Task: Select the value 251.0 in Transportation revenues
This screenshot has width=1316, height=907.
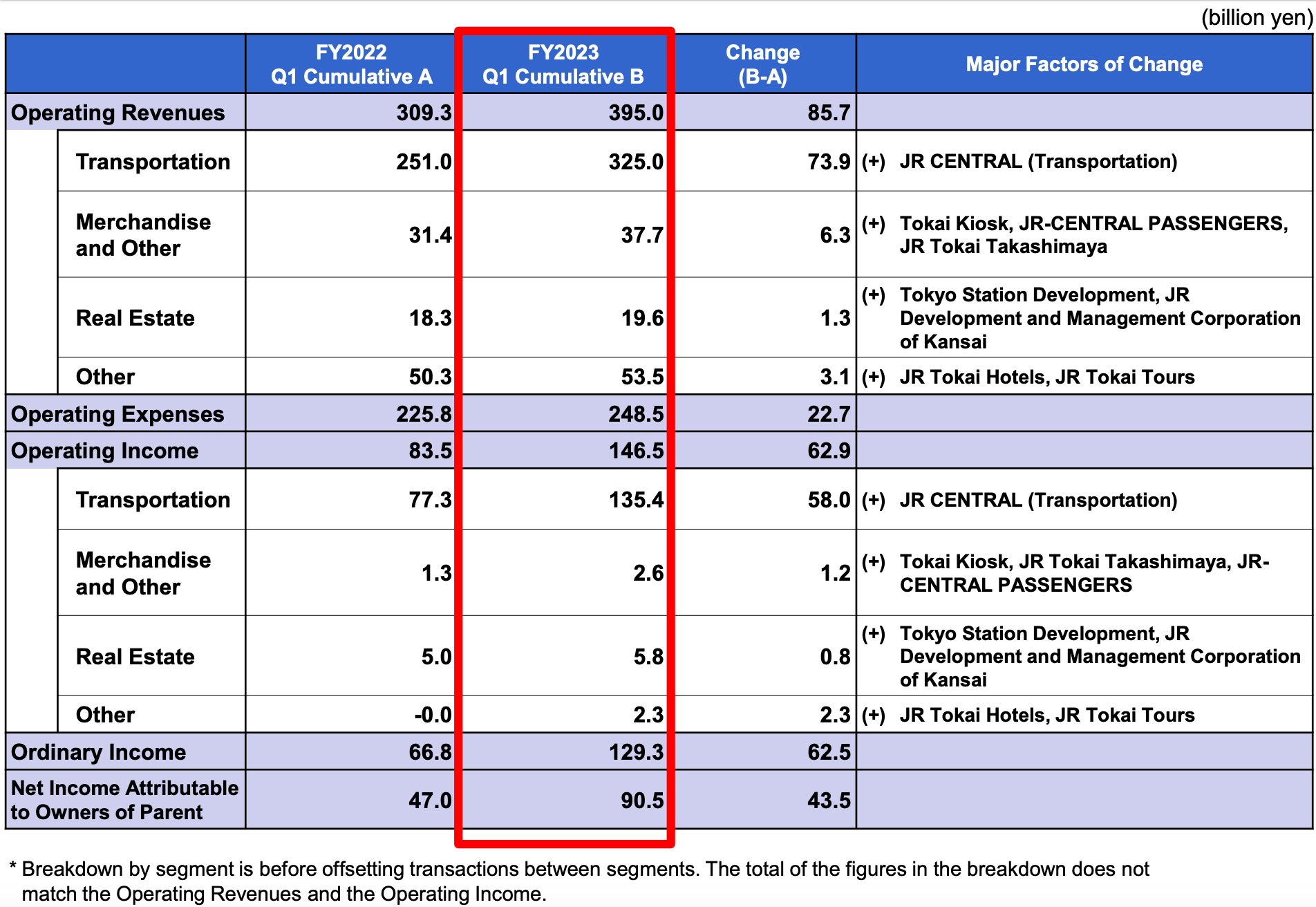Action: click(424, 162)
